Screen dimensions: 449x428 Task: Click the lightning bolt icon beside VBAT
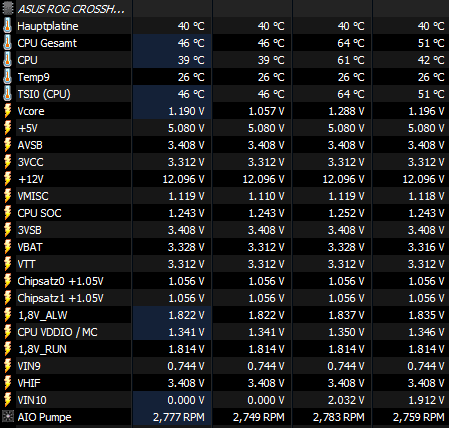point(7,247)
